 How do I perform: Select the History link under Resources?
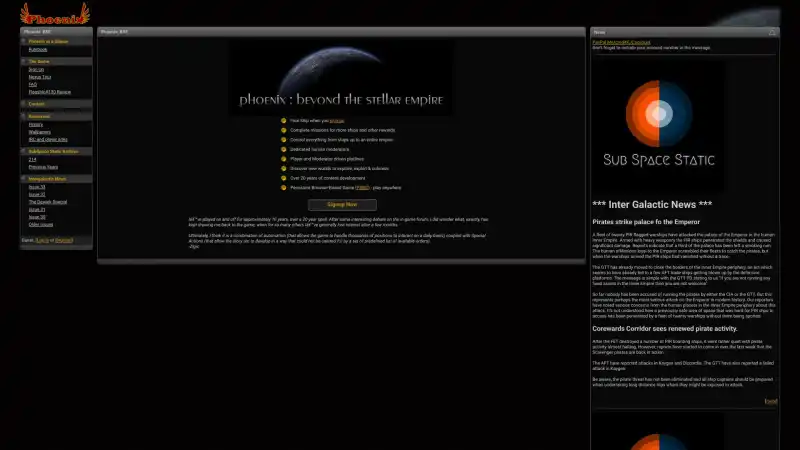pyautogui.click(x=35, y=124)
